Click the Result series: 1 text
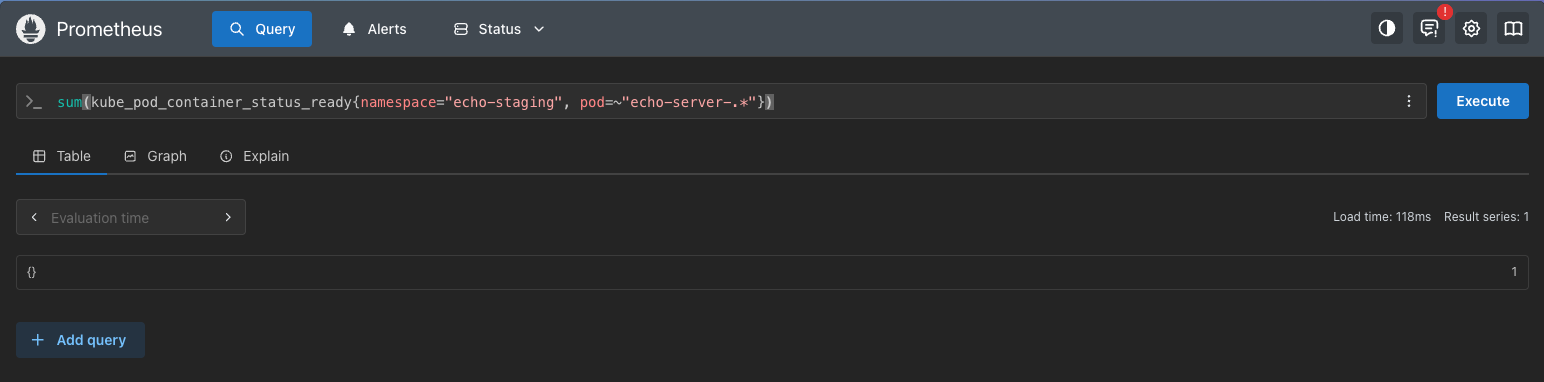This screenshot has width=1544, height=382. 1486,217
